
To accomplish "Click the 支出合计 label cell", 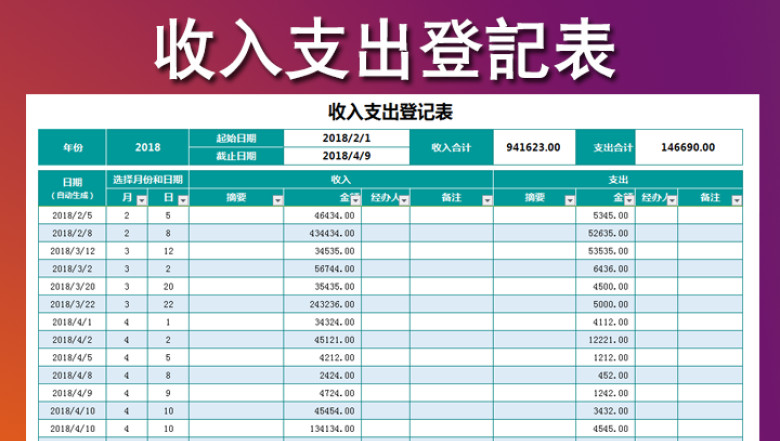I will coord(605,147).
